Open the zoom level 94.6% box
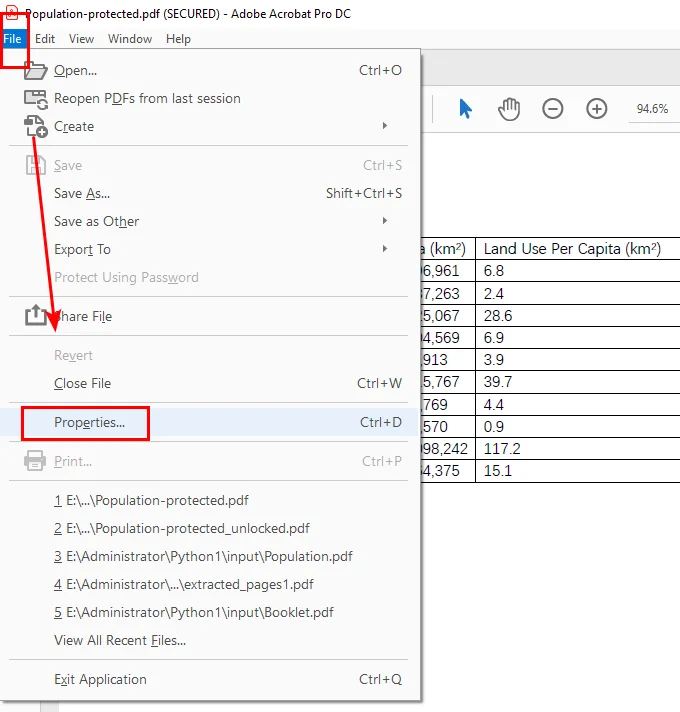The width and height of the screenshot is (680, 712). [x=652, y=109]
